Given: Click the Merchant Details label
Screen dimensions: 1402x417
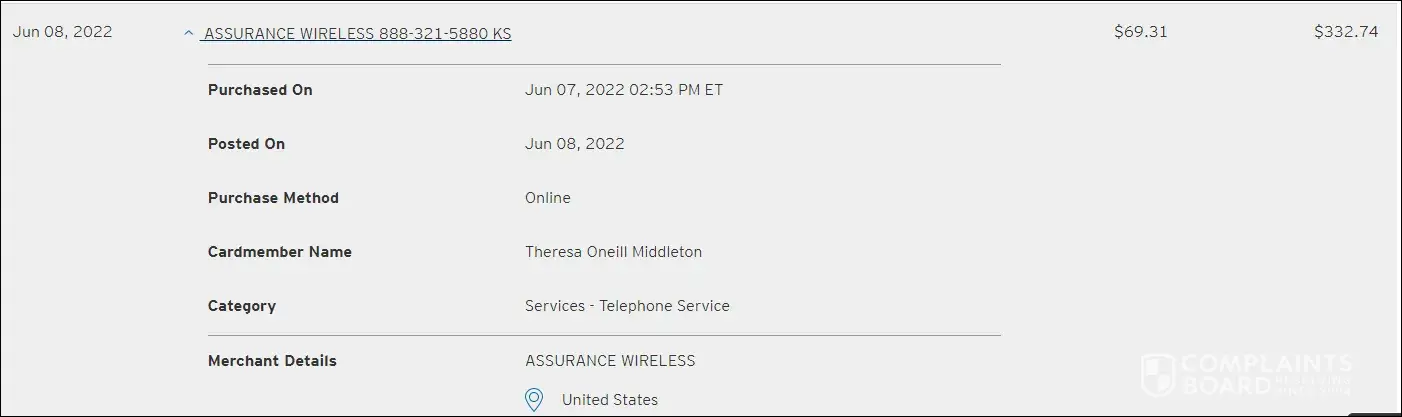Looking at the screenshot, I should point(272,361).
